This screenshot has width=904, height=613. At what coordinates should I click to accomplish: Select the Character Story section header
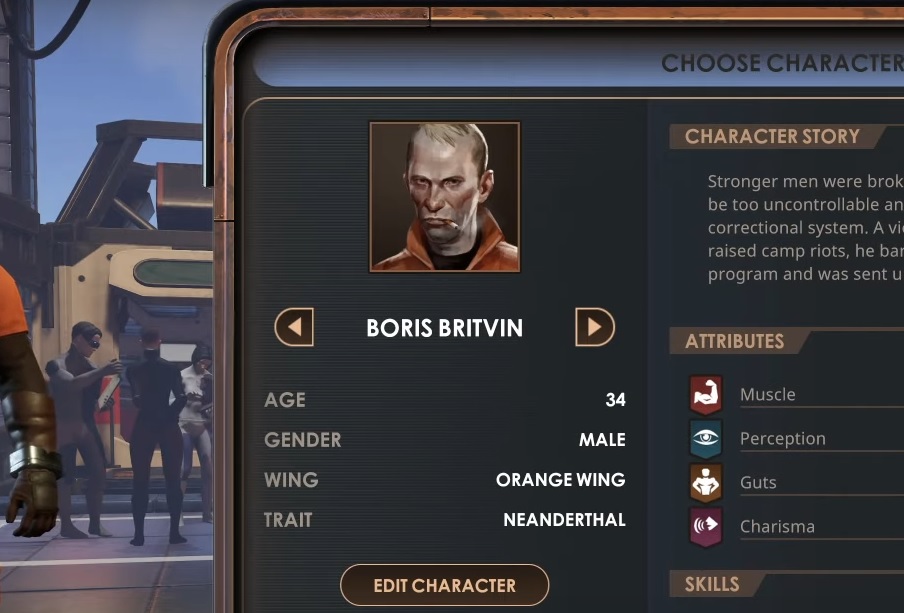click(772, 136)
